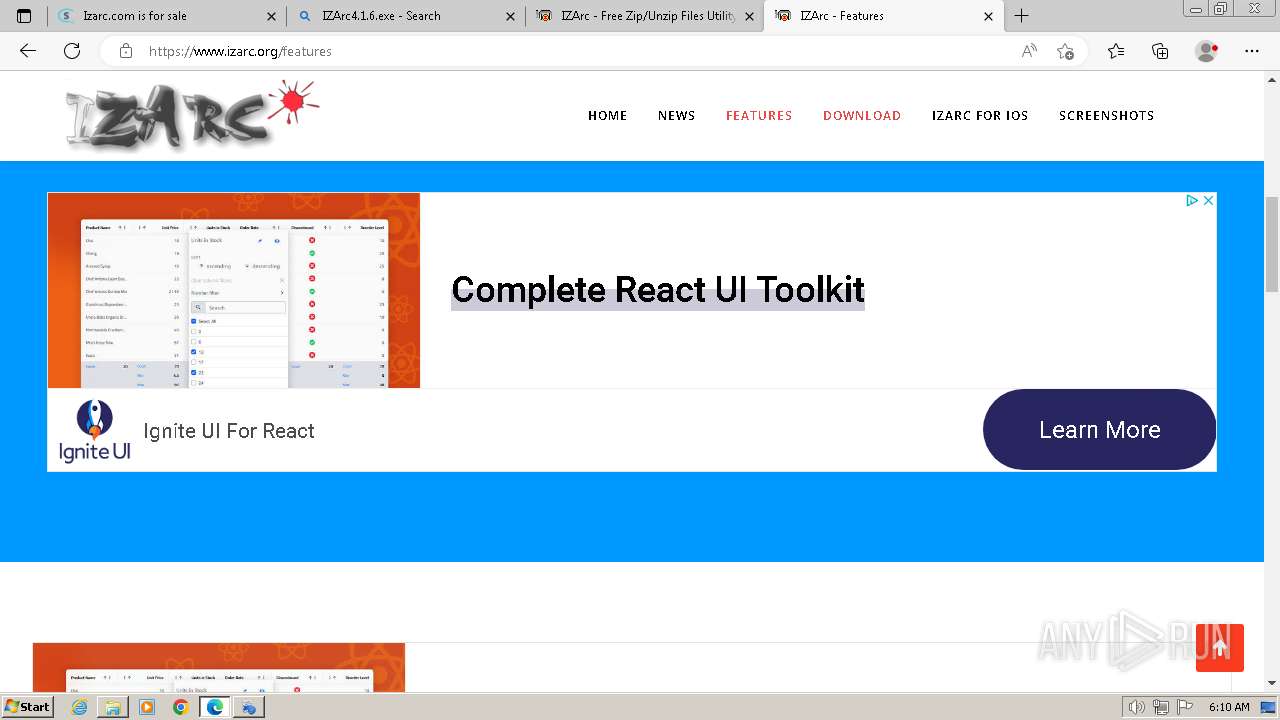Click the scrollbar down arrow
This screenshot has width=1280, height=720.
tap(1272, 683)
